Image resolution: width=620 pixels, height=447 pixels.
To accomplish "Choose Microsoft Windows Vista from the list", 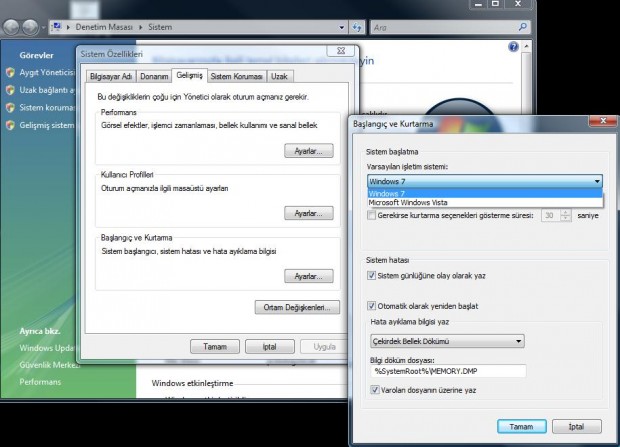I will 484,203.
